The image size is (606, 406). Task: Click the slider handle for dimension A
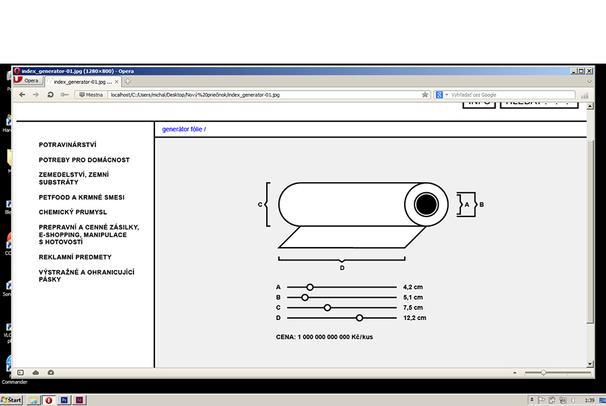tap(310, 287)
